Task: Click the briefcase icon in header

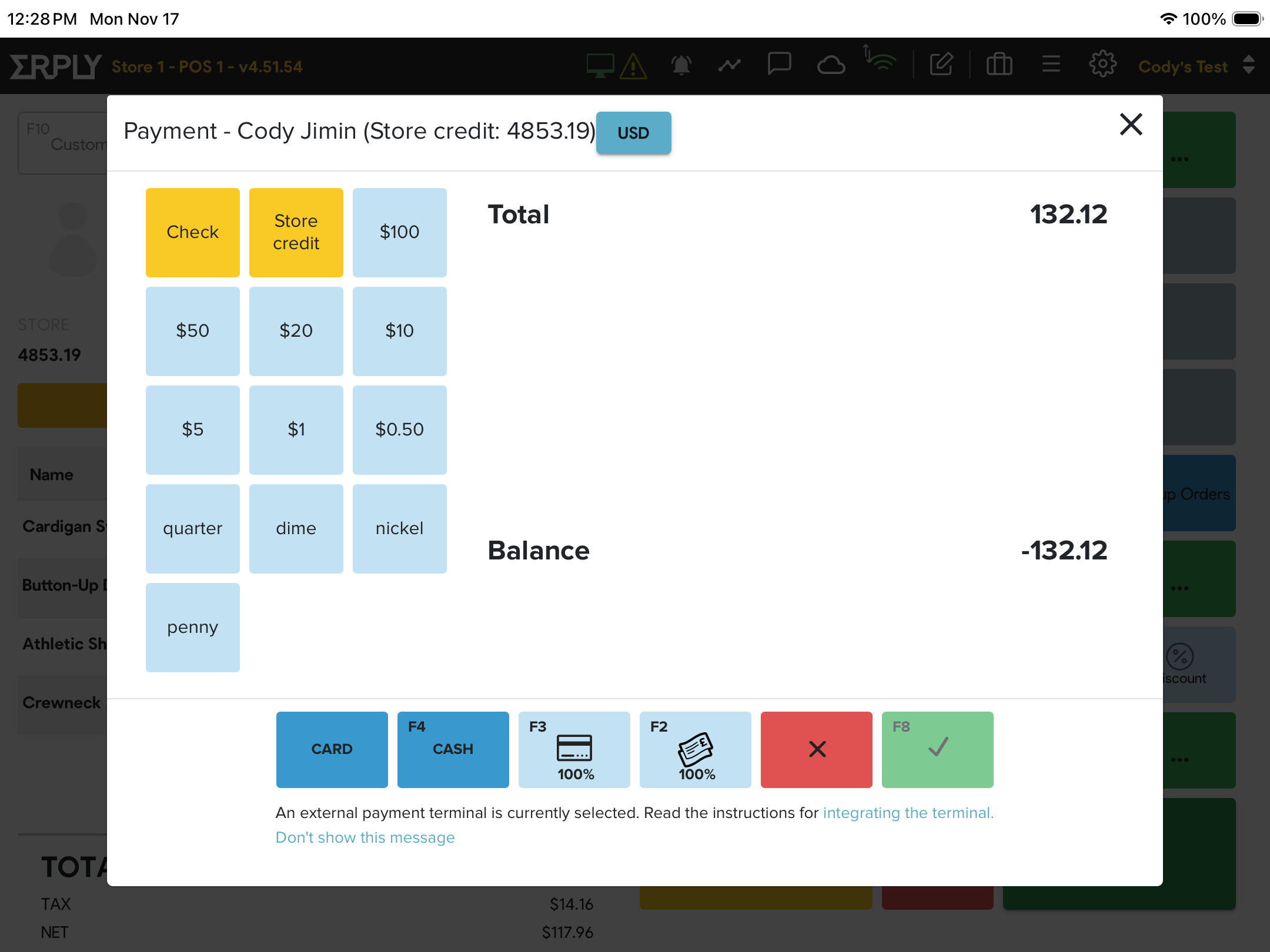Action: pos(999,64)
